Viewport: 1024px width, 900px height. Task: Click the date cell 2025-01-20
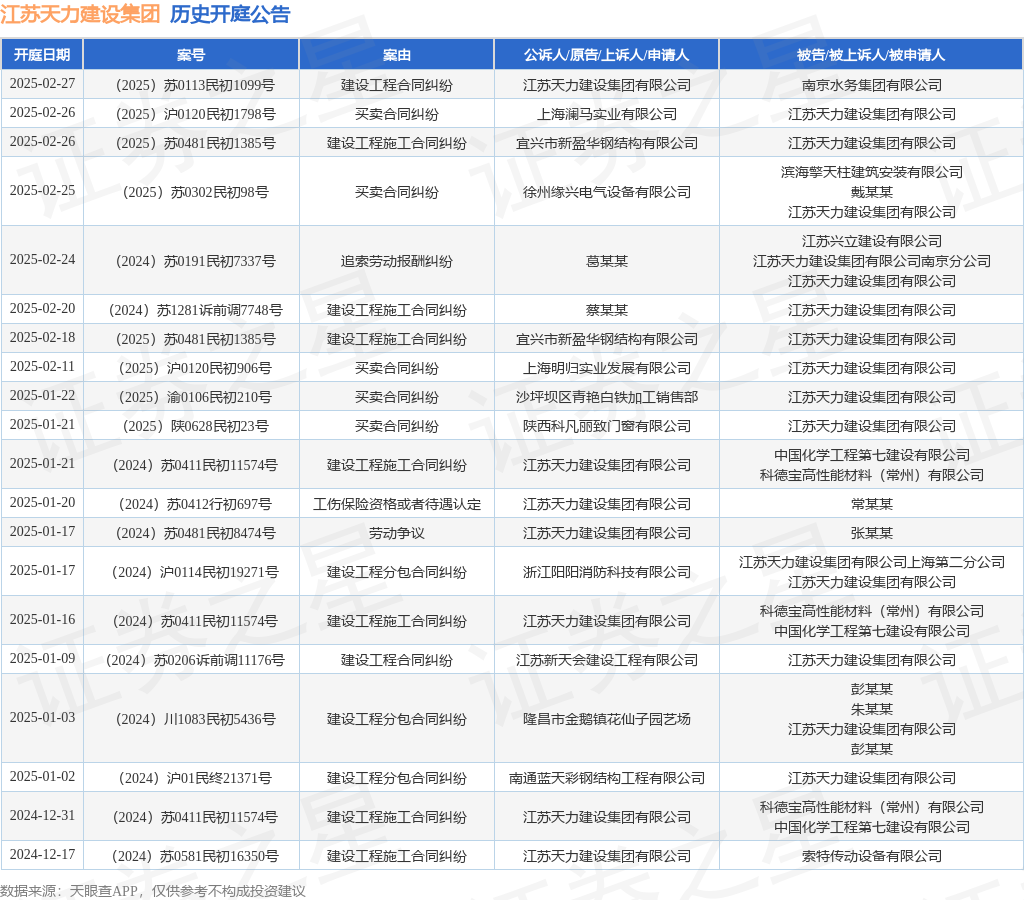tap(42, 503)
